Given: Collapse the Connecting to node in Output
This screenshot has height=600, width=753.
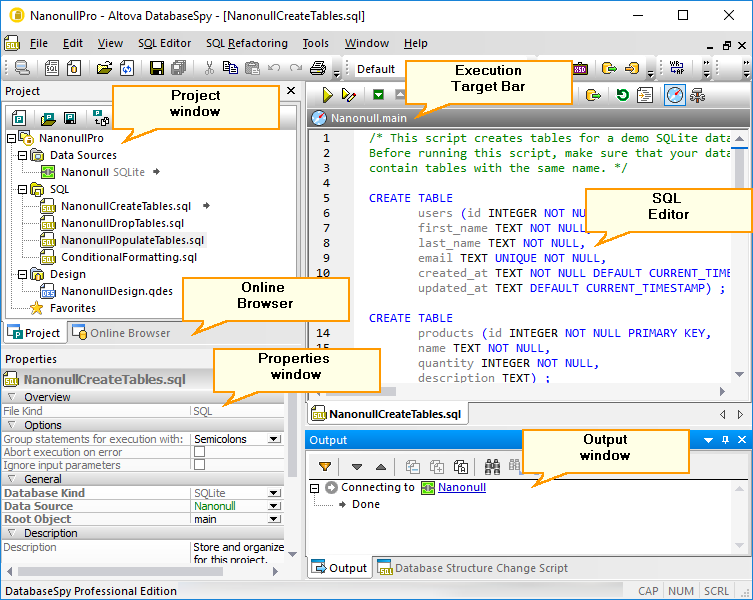Looking at the screenshot, I should click(315, 488).
